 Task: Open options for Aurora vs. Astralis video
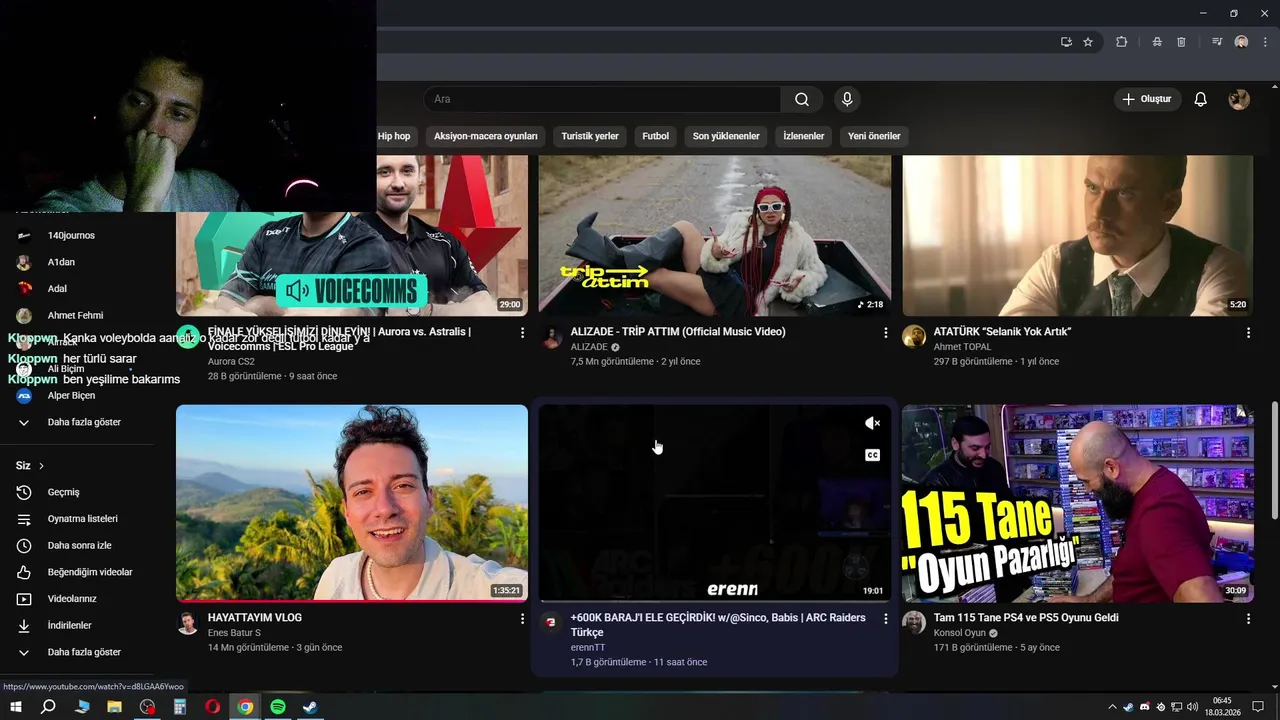point(522,332)
